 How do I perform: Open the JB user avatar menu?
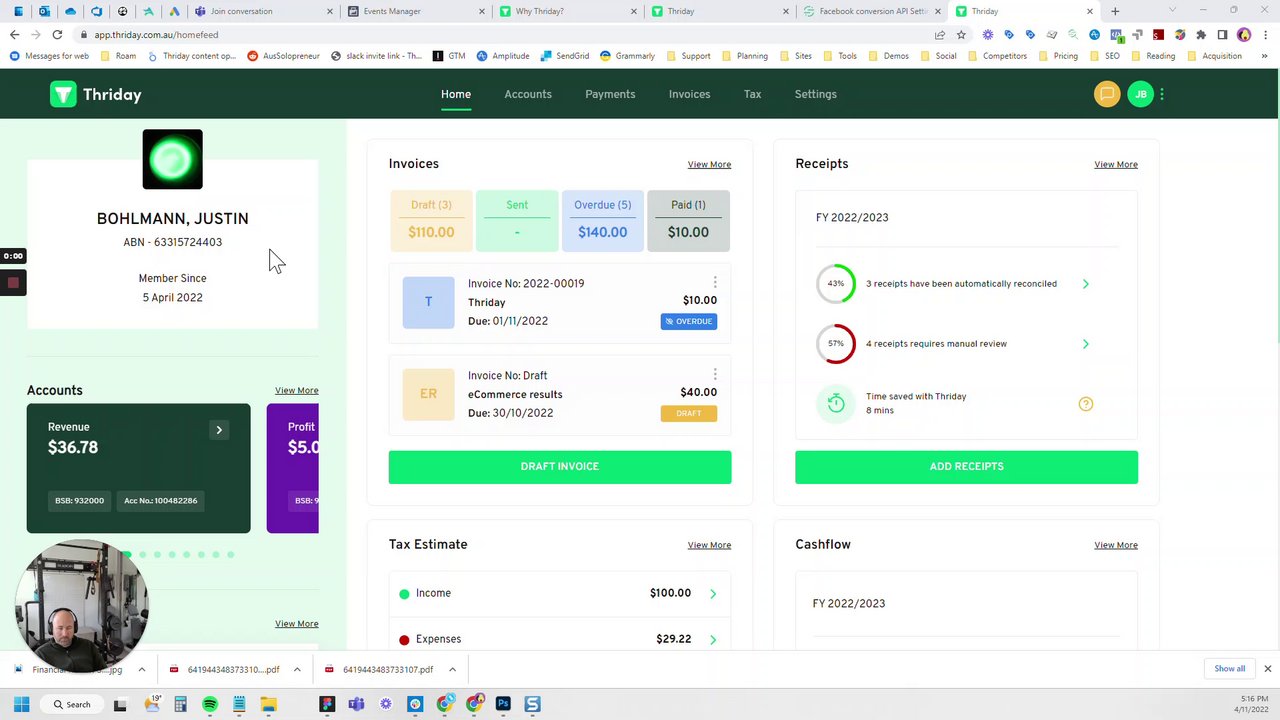click(x=1141, y=94)
